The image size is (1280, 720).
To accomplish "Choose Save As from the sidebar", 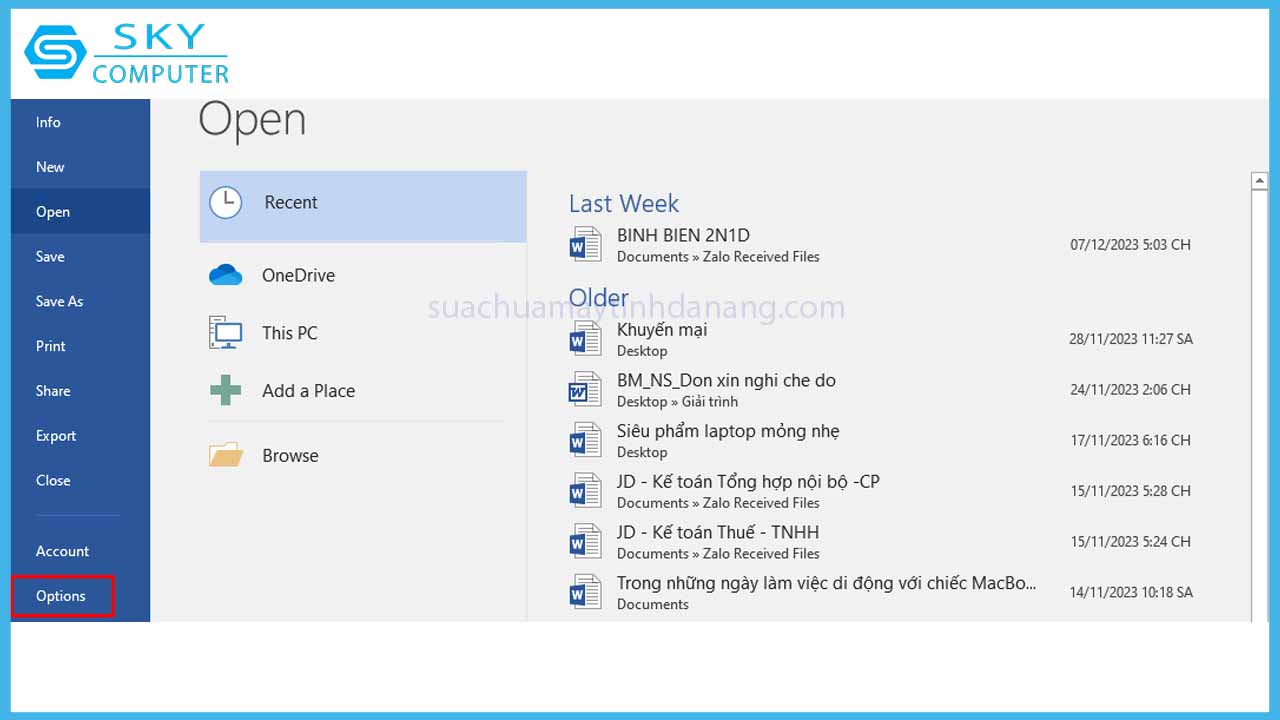I will pos(80,301).
